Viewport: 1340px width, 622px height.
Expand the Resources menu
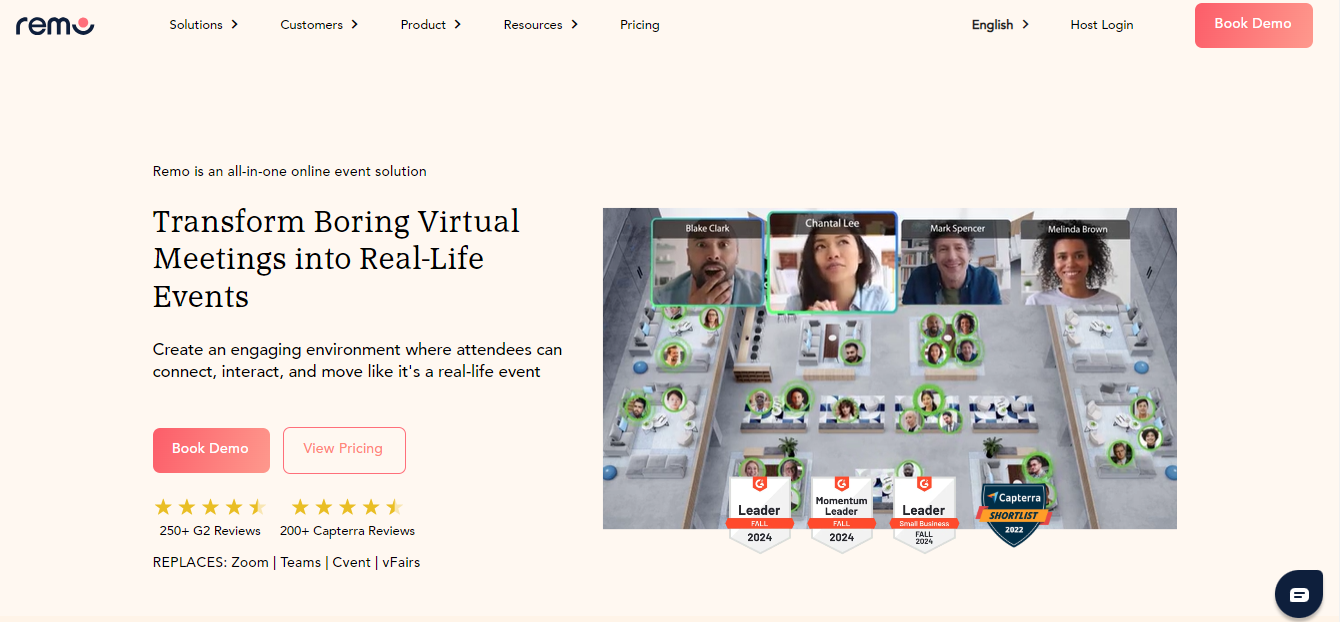pyautogui.click(x=541, y=25)
